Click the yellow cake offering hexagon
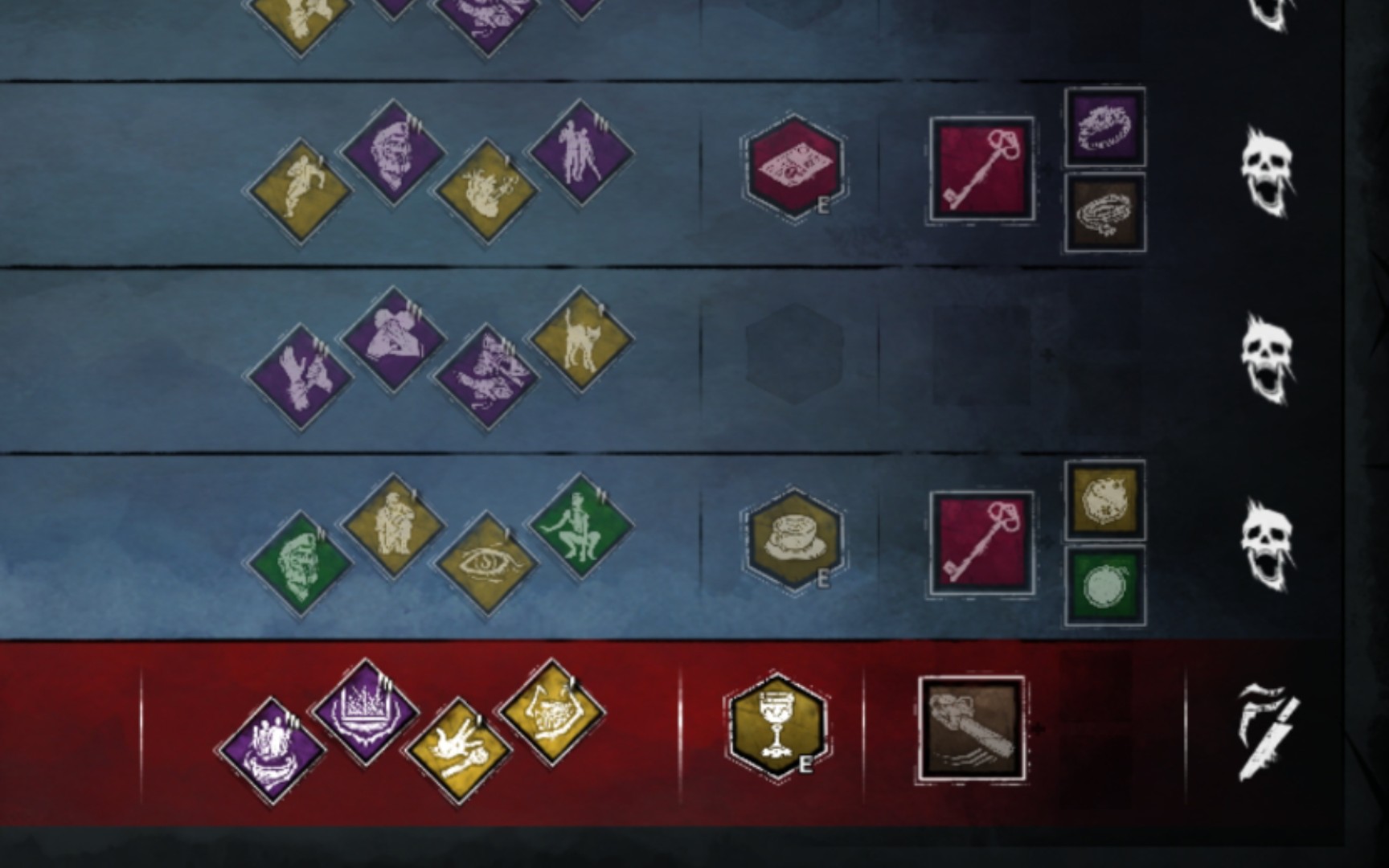 [793, 540]
